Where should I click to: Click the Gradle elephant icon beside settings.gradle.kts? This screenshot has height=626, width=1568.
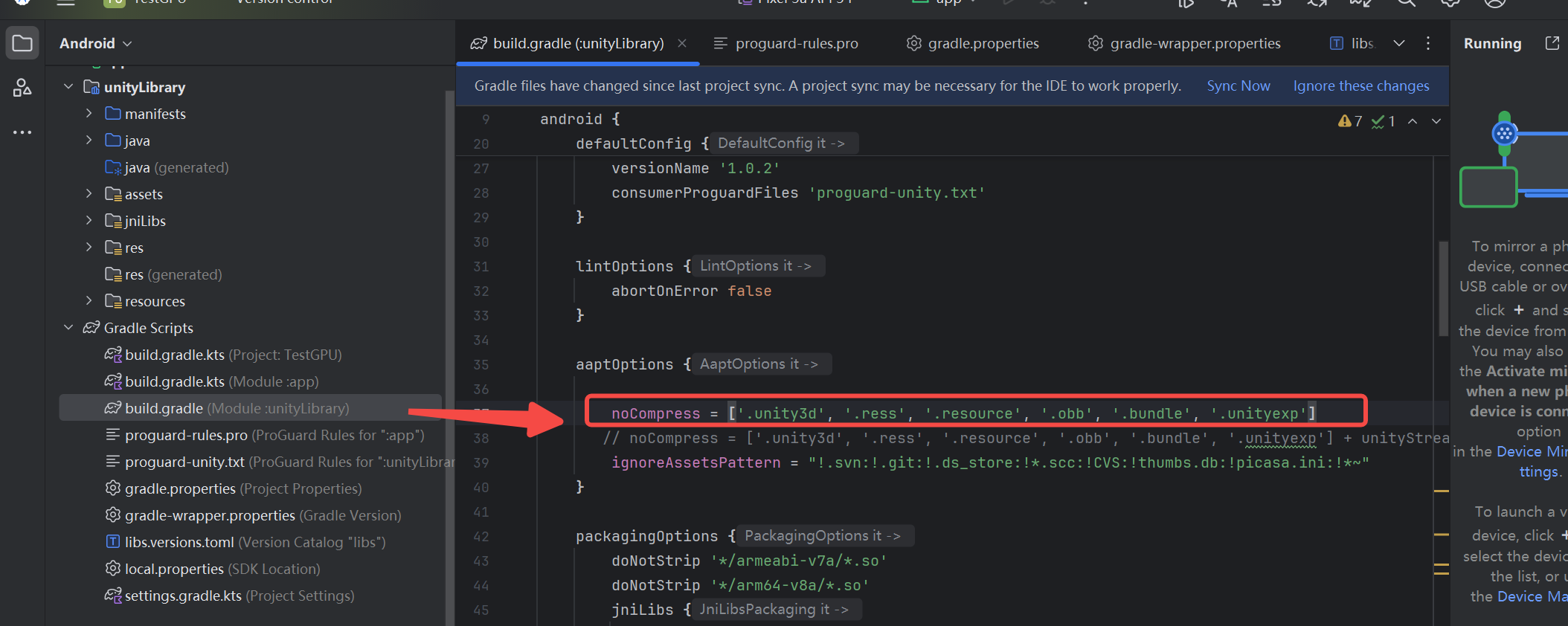(x=113, y=595)
